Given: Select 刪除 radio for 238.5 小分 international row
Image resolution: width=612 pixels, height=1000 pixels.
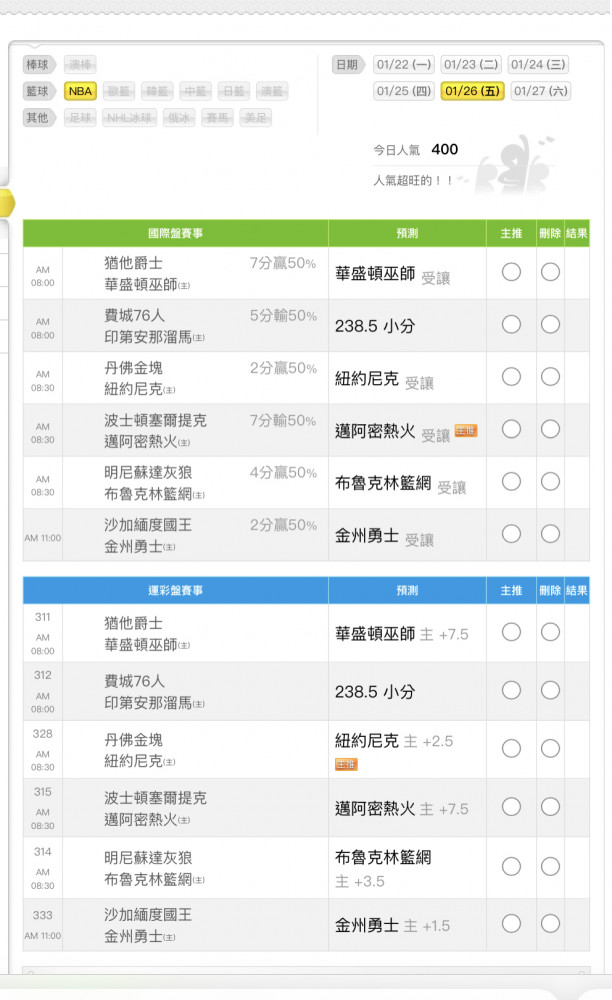Looking at the screenshot, I should click(x=550, y=324).
